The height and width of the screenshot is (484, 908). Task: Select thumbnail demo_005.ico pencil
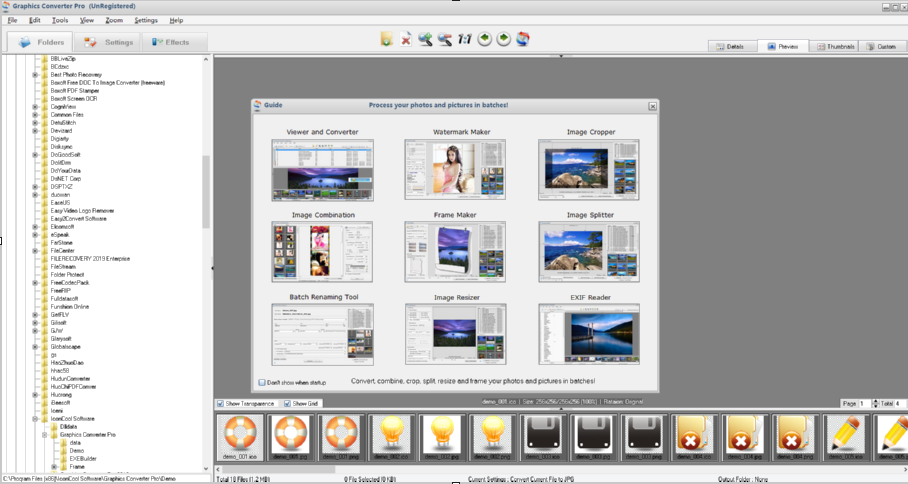[846, 437]
